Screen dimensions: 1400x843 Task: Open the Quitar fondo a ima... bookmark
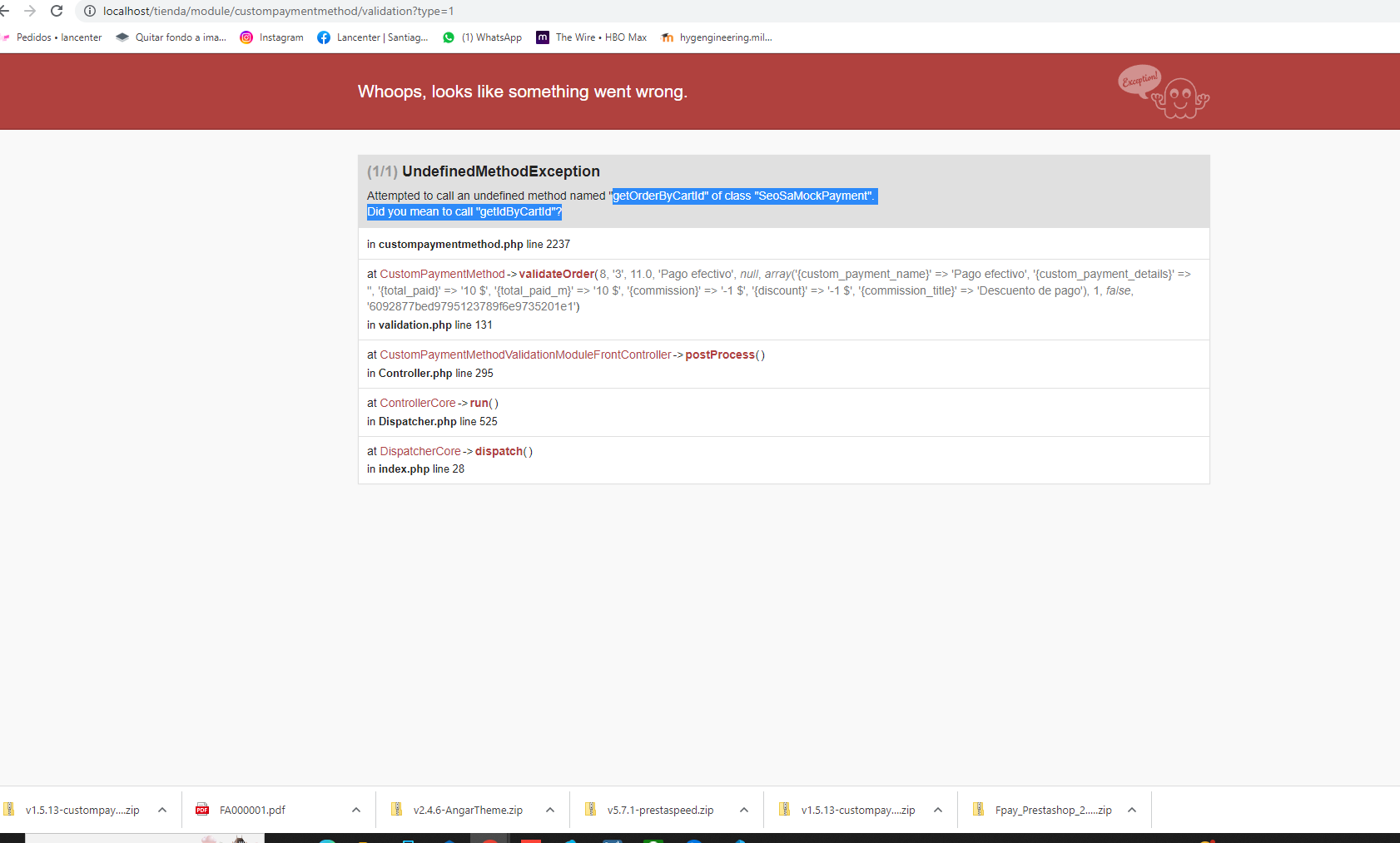171,37
